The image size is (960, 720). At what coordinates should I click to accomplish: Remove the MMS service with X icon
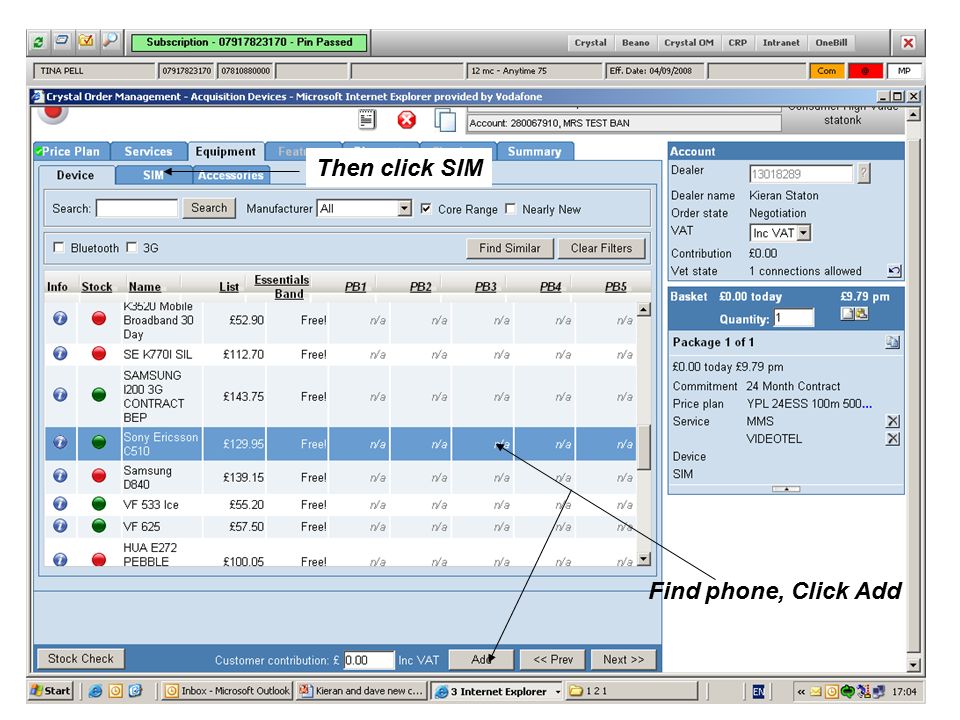[893, 421]
